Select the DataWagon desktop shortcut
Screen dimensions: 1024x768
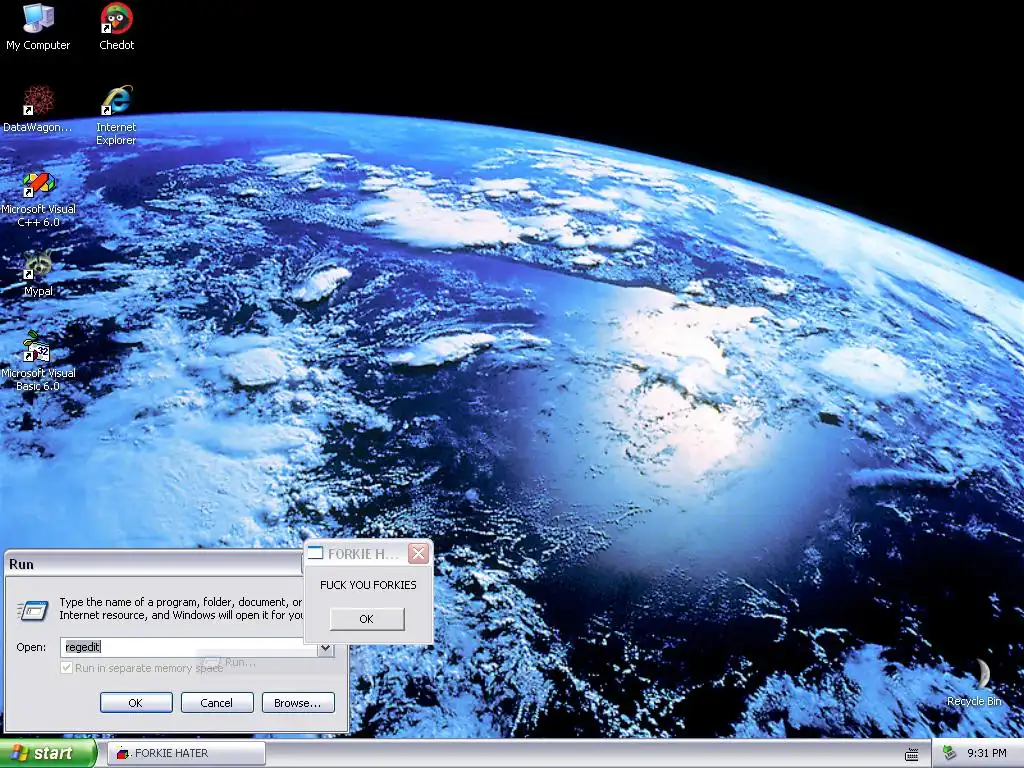38,108
